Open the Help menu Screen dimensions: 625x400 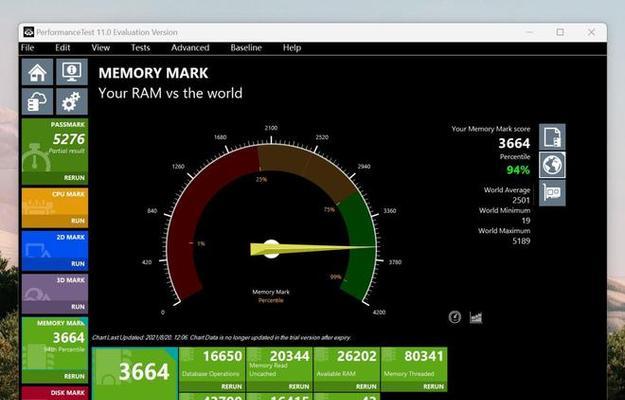[x=292, y=48]
